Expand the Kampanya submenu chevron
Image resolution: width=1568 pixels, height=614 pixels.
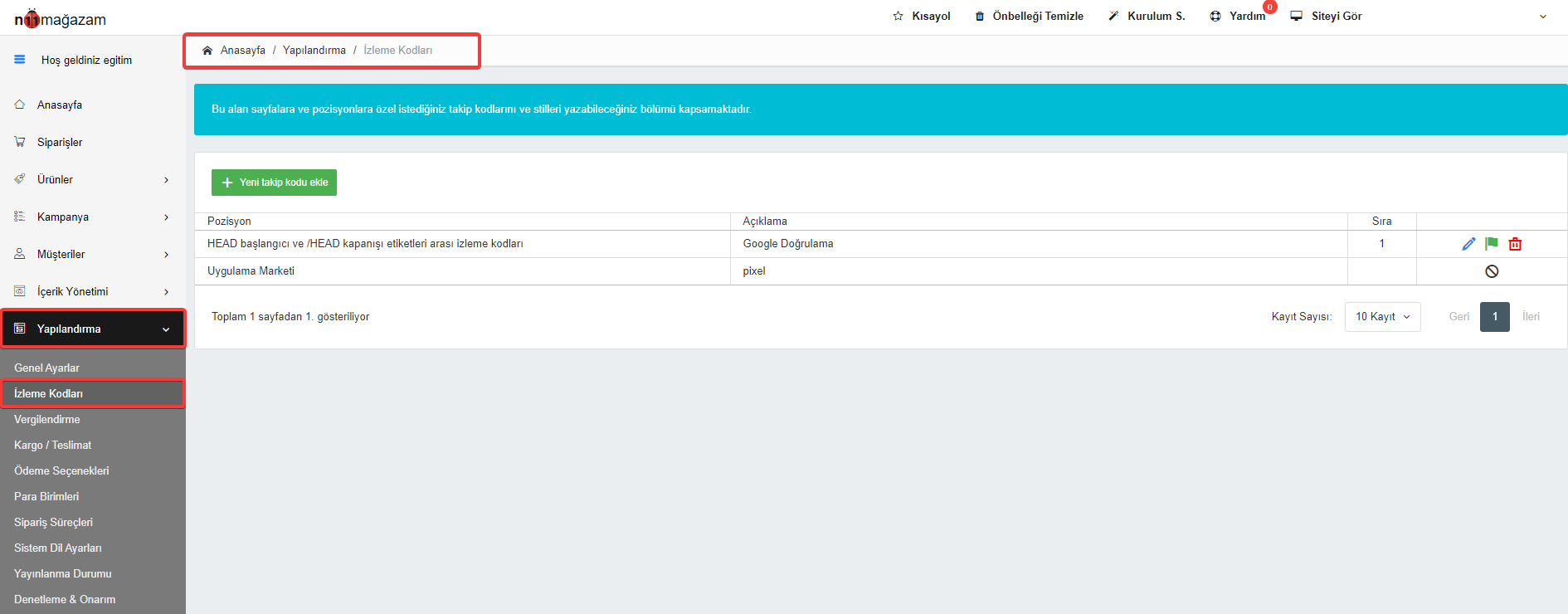click(x=167, y=217)
